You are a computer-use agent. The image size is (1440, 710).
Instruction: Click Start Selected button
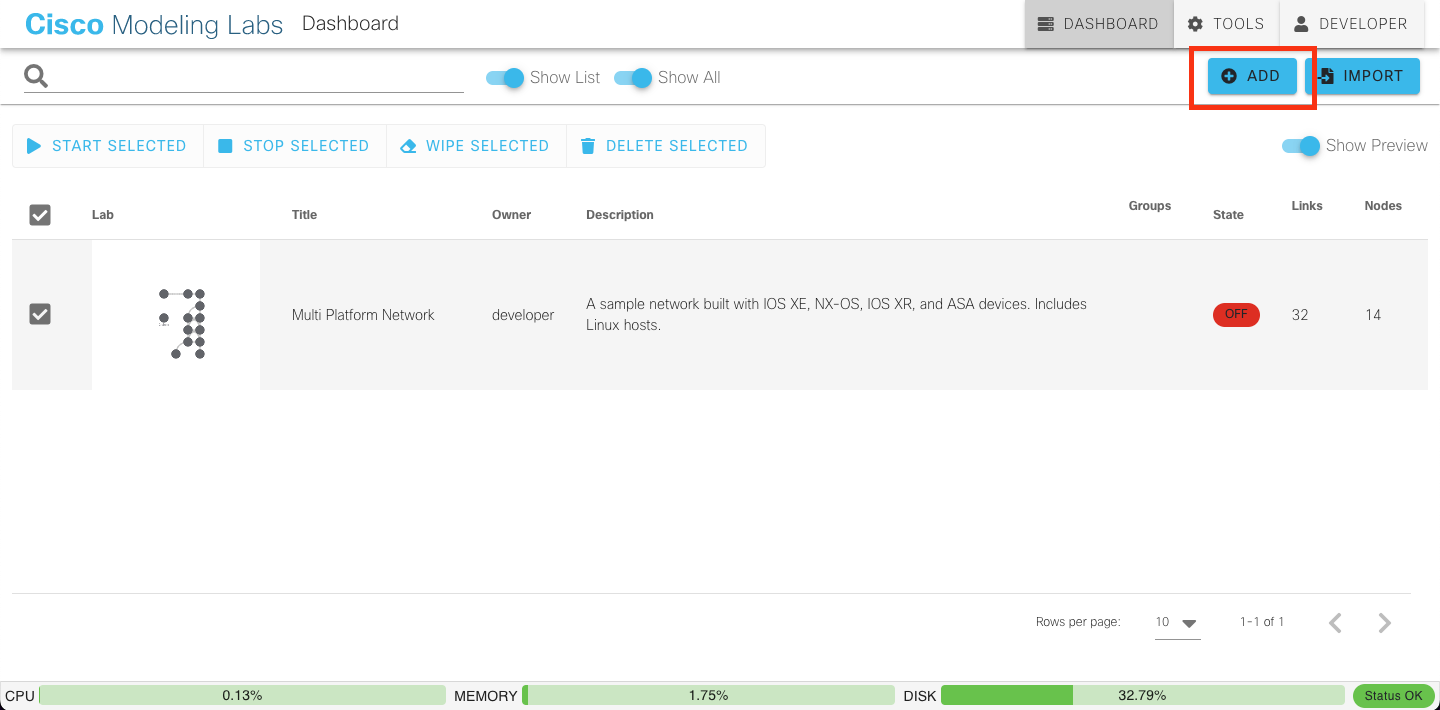pyautogui.click(x=108, y=146)
